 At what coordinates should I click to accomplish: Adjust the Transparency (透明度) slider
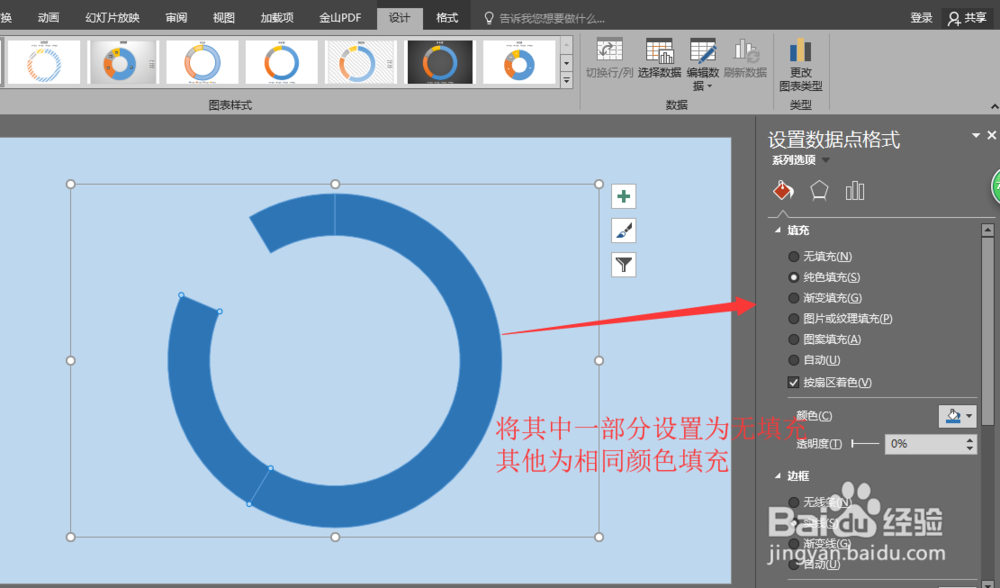tap(865, 444)
